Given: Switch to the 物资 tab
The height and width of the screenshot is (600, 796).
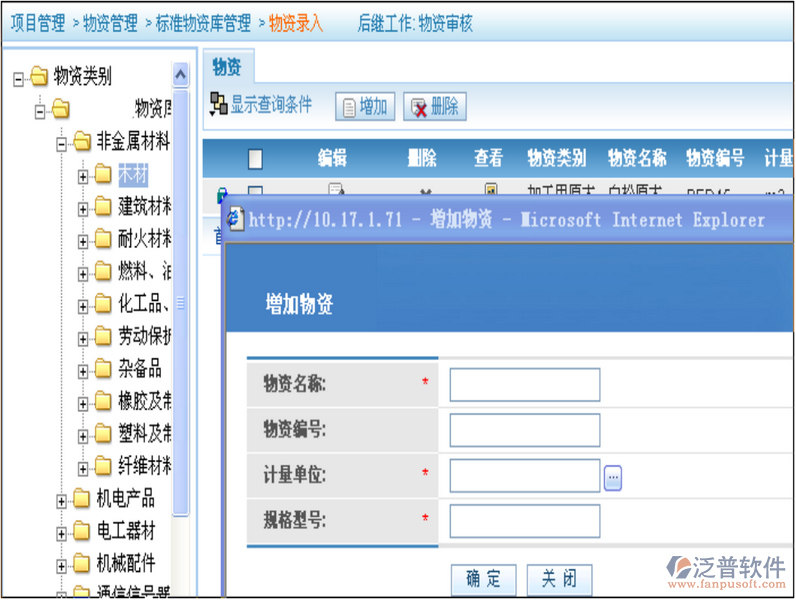Looking at the screenshot, I should click(227, 67).
